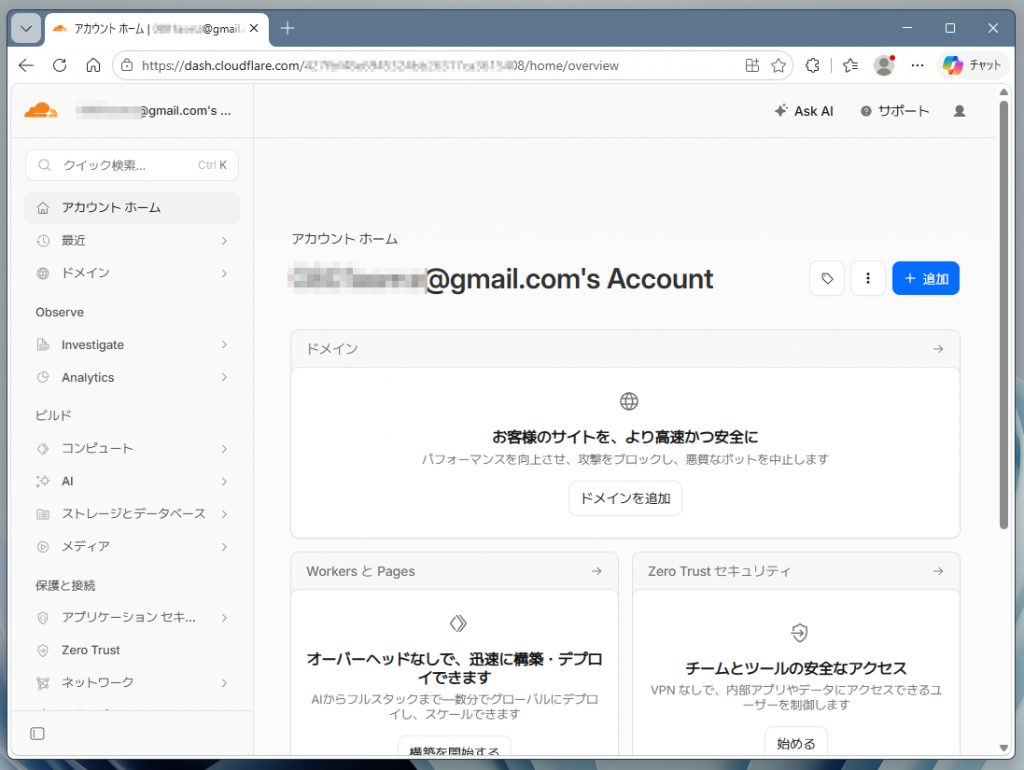Expand the 最近 chevron arrow
1024x770 pixels.
[x=224, y=241]
